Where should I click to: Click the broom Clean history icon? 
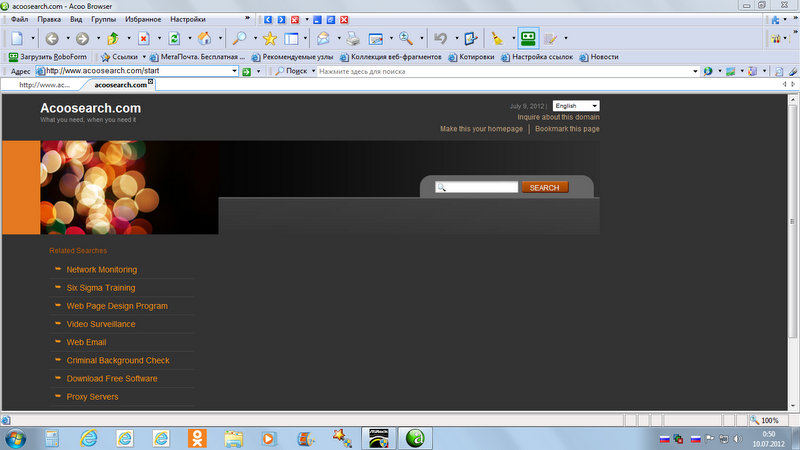pyautogui.click(x=497, y=38)
